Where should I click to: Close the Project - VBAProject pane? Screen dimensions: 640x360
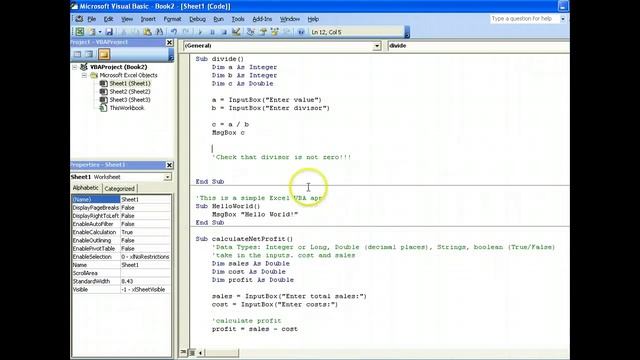(x=169, y=42)
